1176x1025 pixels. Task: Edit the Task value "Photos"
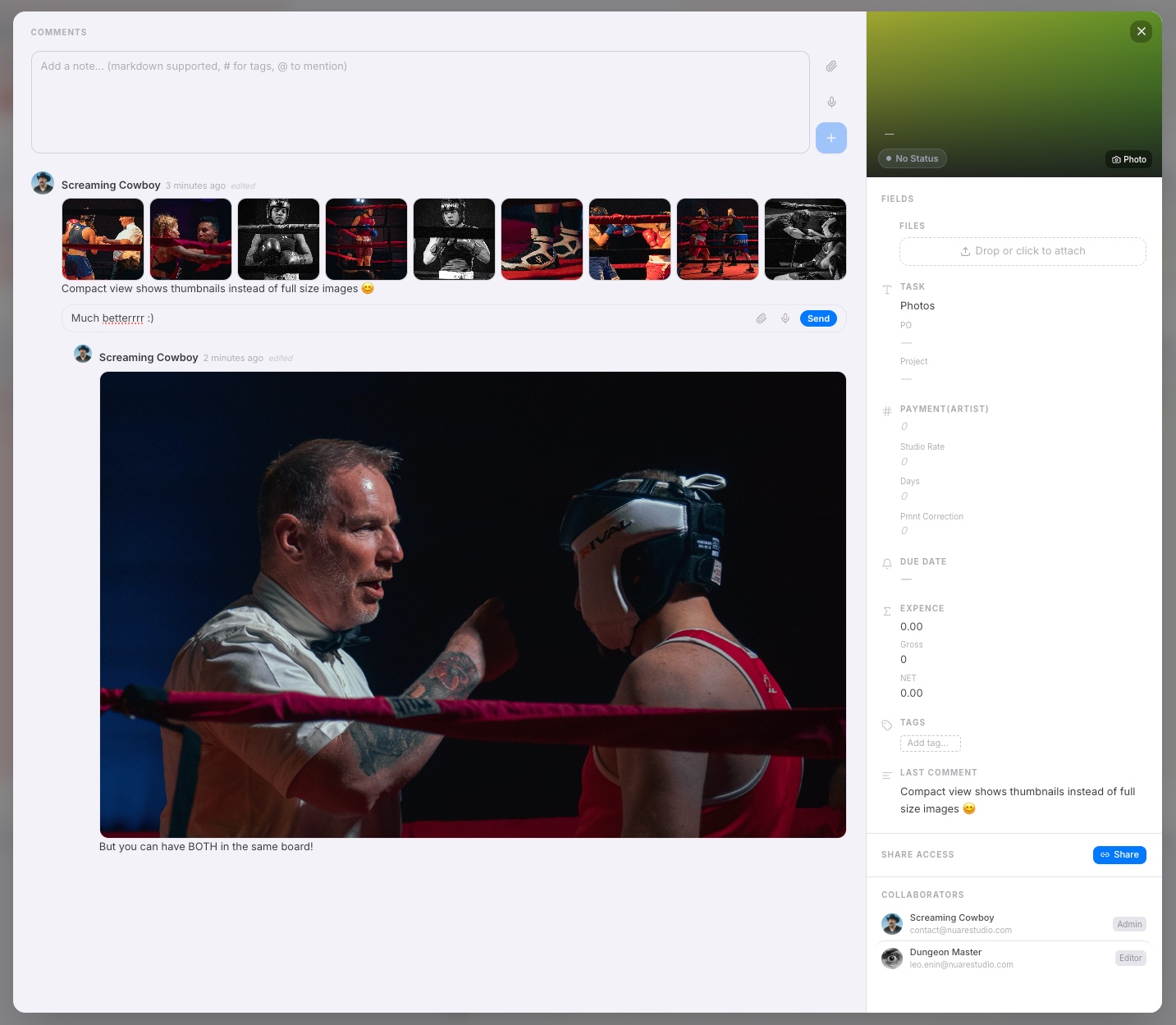point(917,306)
